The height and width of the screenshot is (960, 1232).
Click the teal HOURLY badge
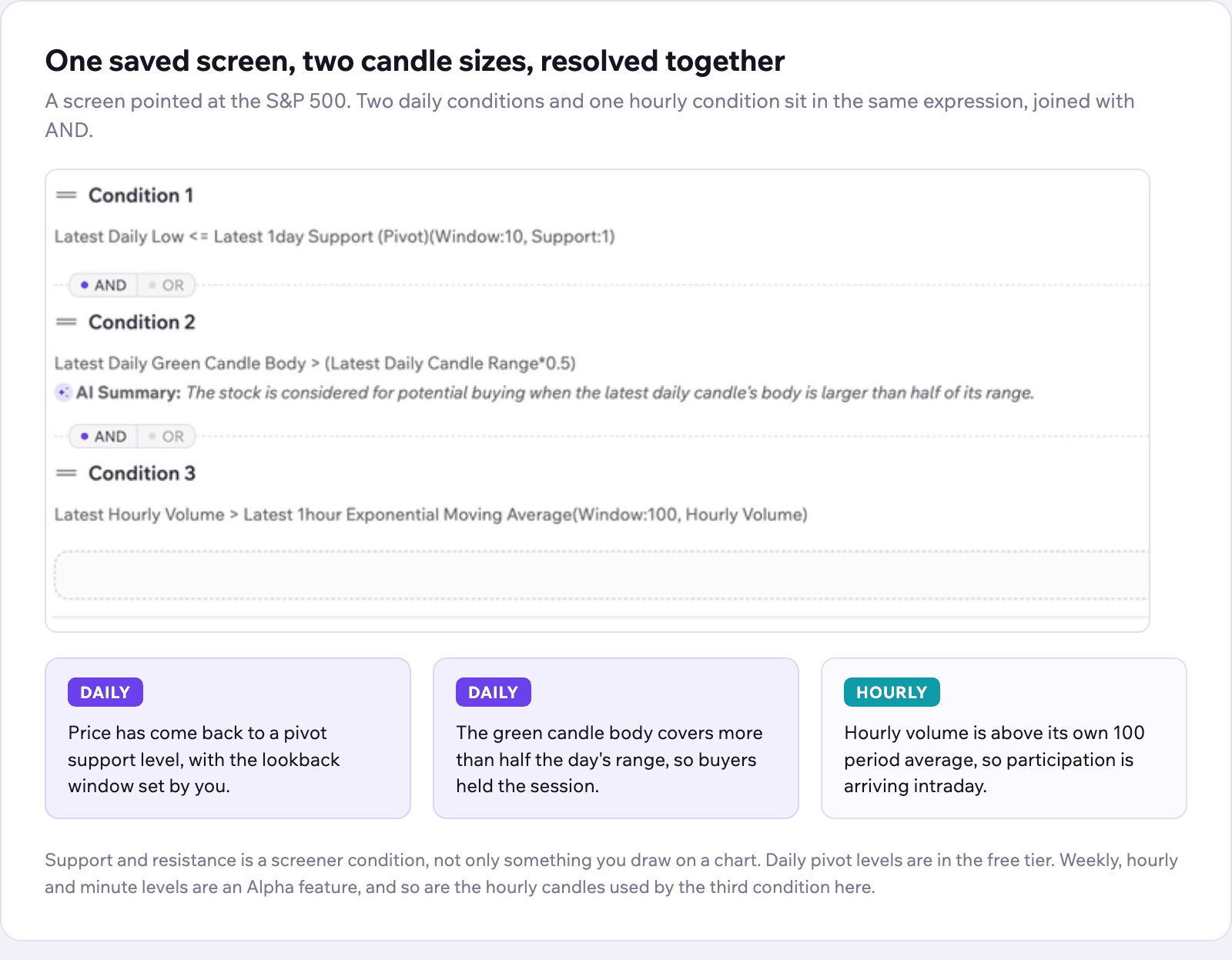[892, 692]
